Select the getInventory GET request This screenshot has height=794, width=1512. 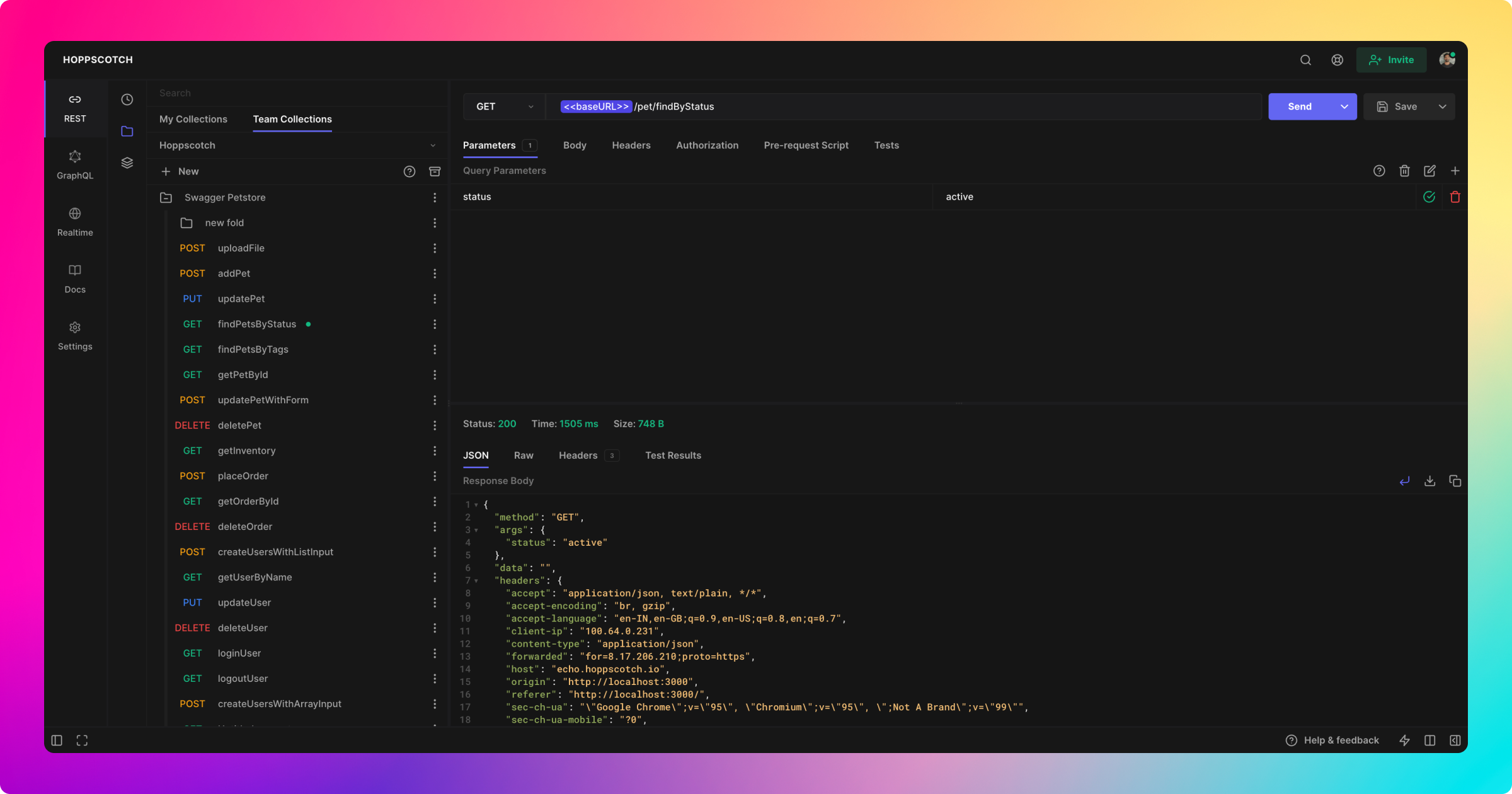[246, 451]
